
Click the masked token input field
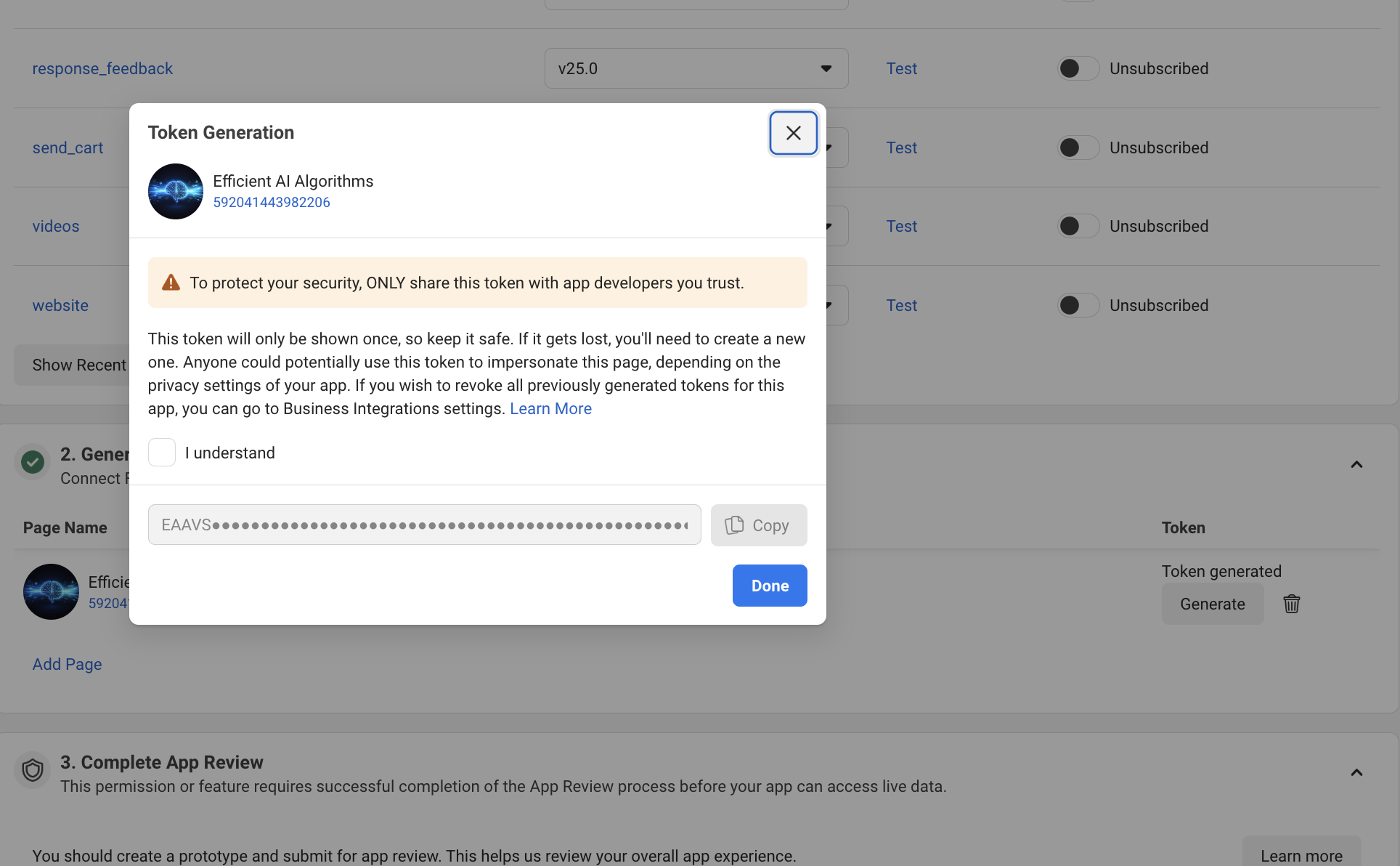(424, 525)
